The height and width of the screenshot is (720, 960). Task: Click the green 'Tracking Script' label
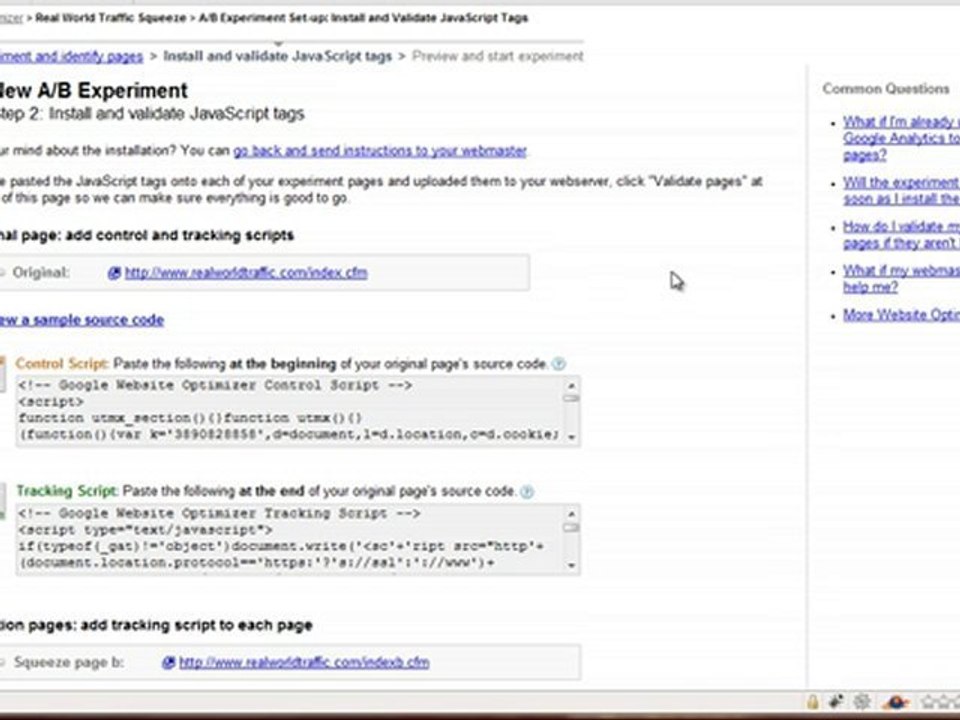tap(67, 492)
